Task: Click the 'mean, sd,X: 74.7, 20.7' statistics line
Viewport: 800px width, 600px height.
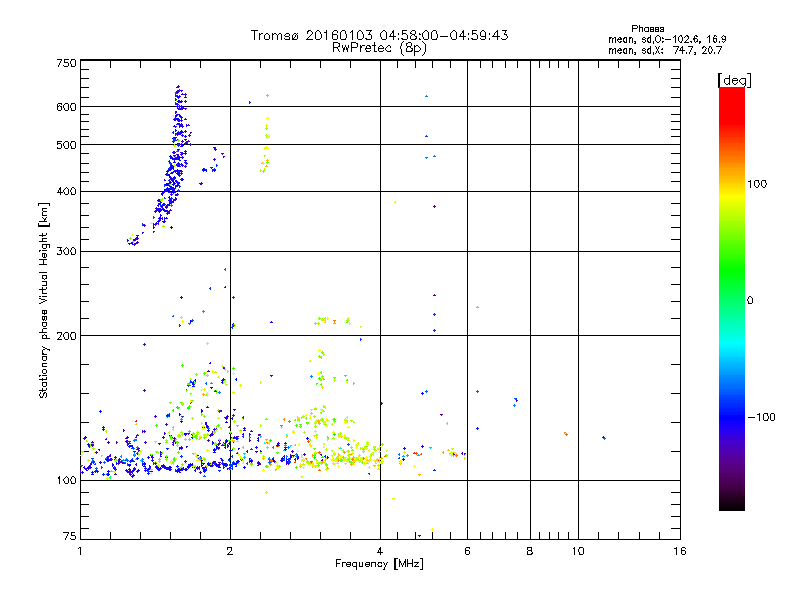Action: click(x=665, y=50)
